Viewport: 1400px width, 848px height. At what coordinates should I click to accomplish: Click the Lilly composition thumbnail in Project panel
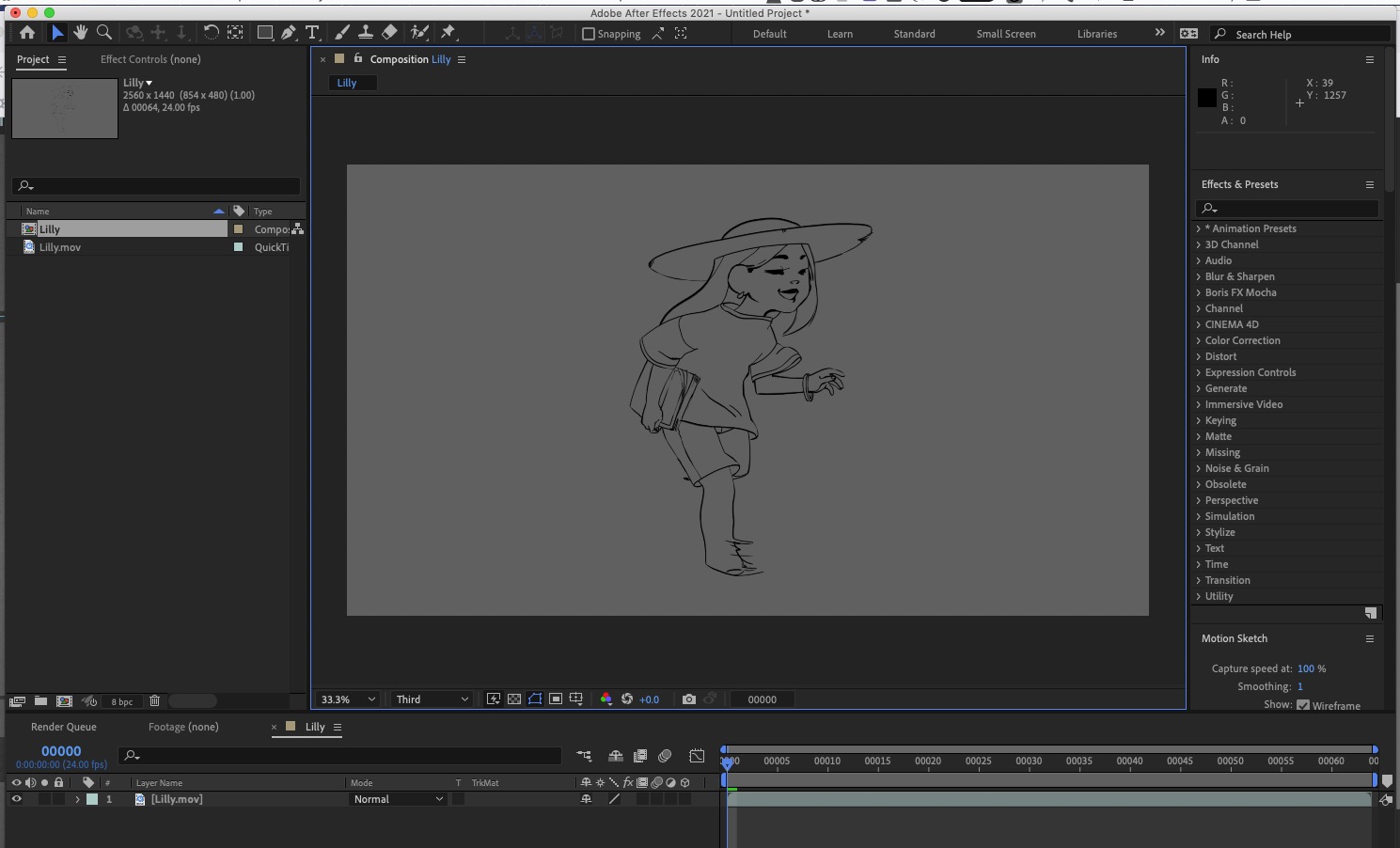tap(65, 108)
